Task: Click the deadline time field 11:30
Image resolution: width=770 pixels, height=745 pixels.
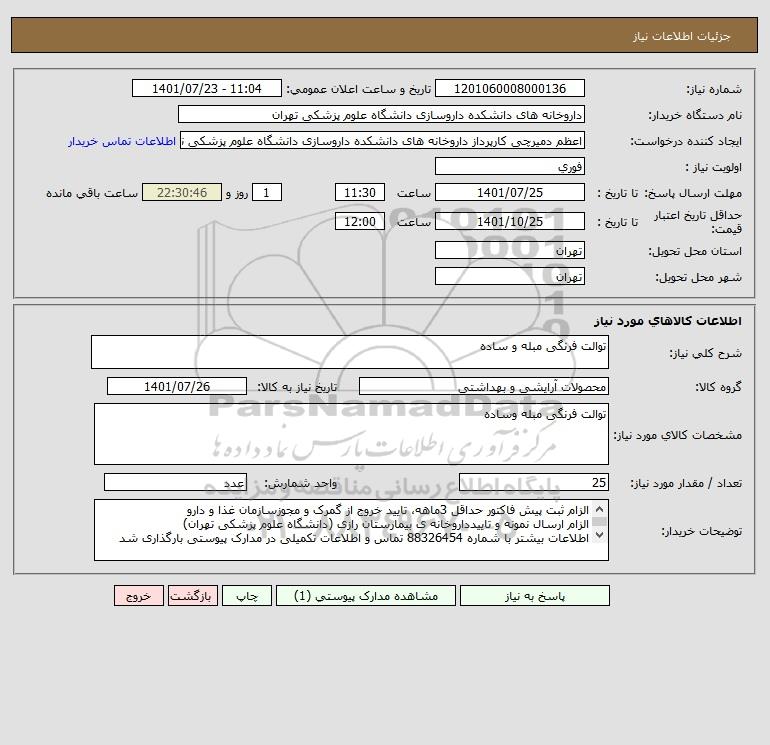Action: [360, 192]
